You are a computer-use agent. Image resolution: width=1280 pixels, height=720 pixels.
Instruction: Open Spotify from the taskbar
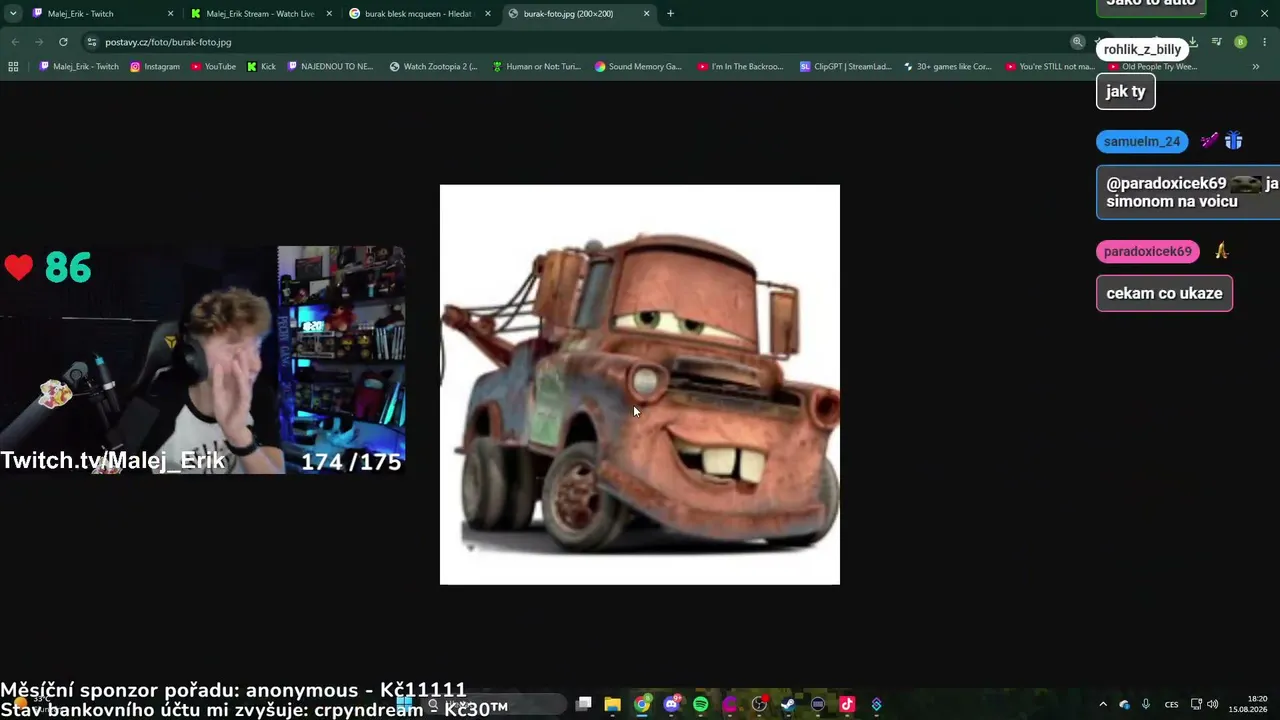[x=701, y=704]
